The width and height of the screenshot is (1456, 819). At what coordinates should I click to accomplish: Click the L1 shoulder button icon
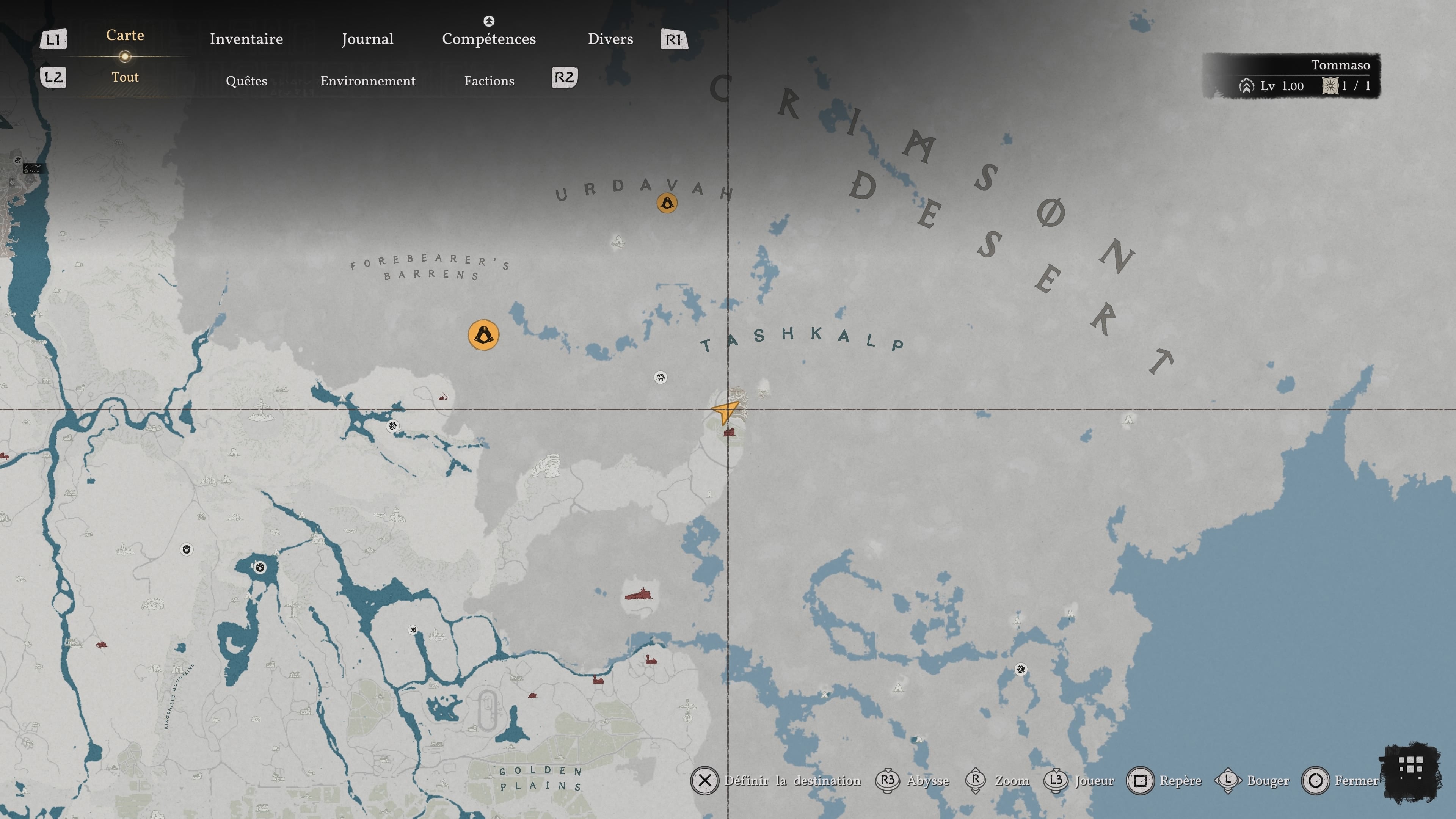point(53,39)
